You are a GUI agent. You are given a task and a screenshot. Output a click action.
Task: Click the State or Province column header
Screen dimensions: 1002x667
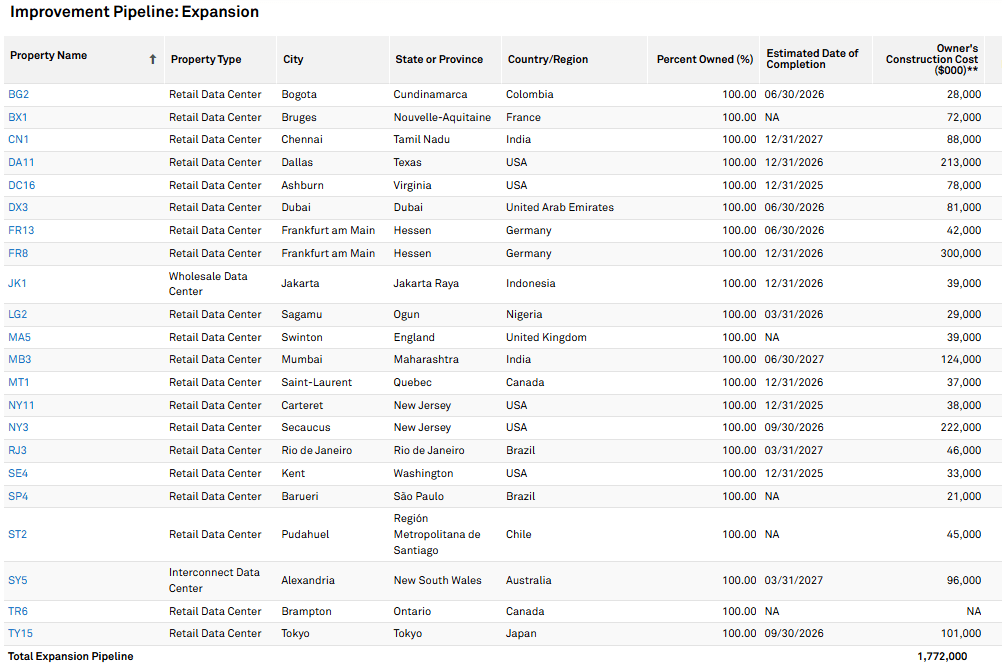(439, 59)
